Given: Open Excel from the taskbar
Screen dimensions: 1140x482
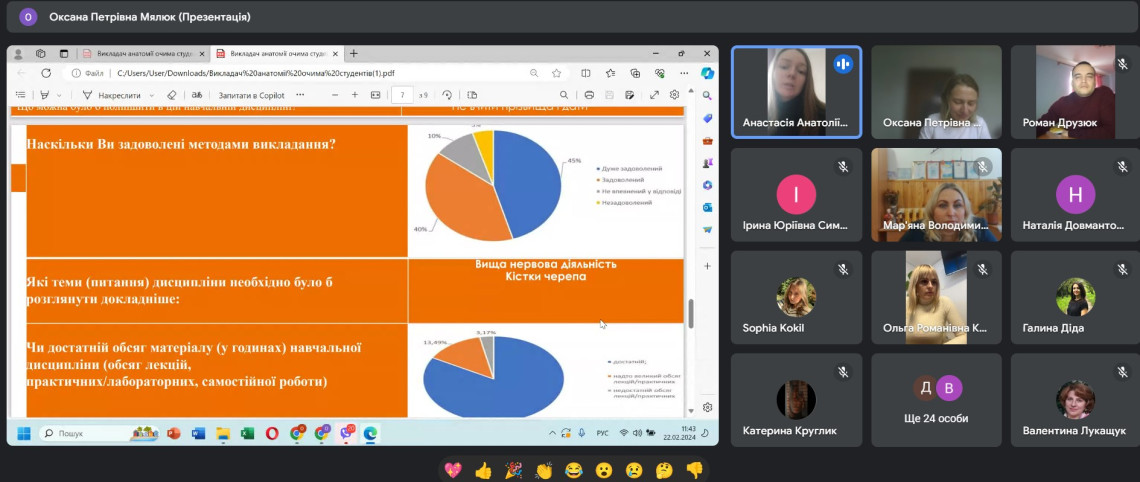Looking at the screenshot, I should tap(247, 433).
